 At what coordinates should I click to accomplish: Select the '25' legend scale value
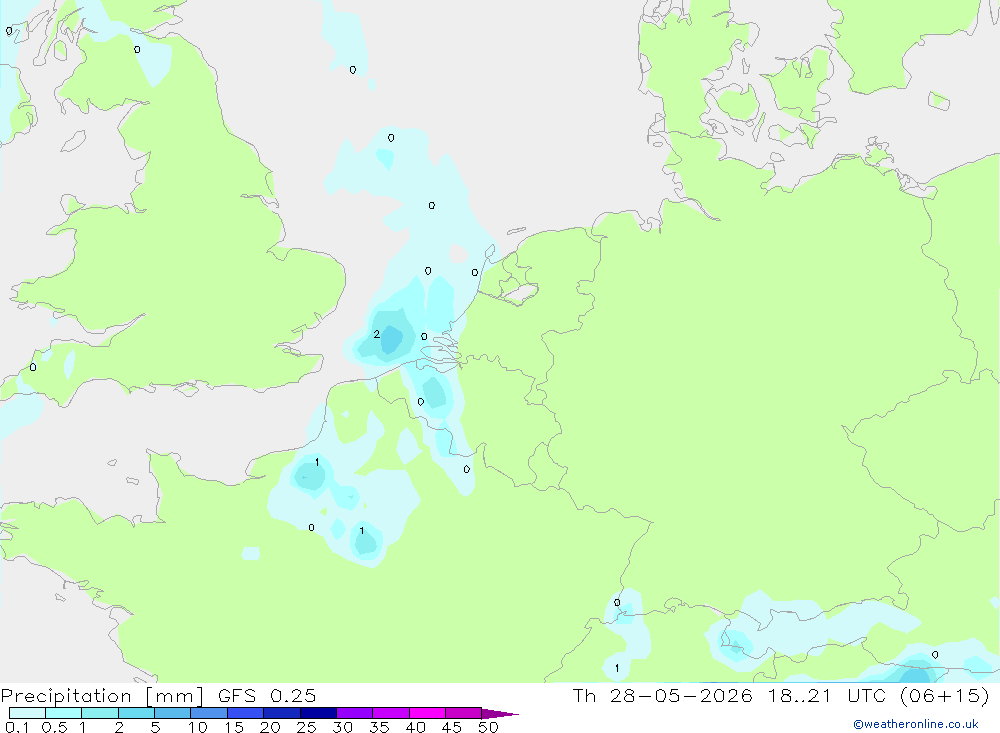[306, 727]
